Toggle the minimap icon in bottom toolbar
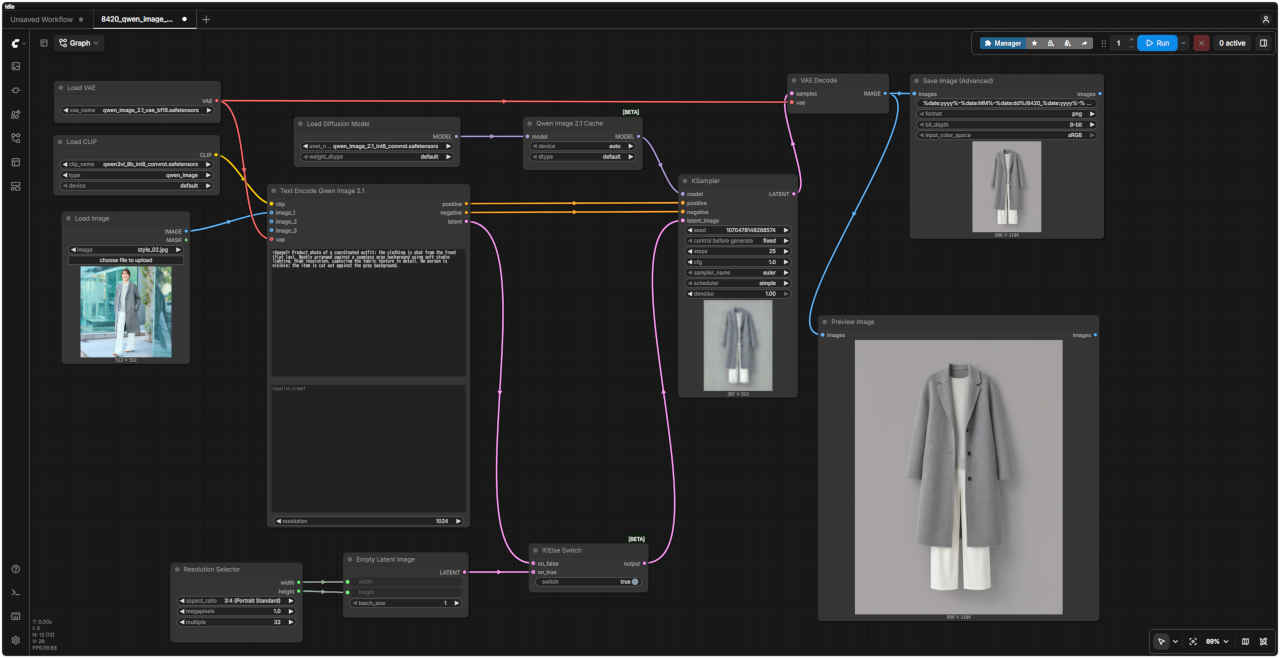This screenshot has width=1280, height=658. 1245,641
